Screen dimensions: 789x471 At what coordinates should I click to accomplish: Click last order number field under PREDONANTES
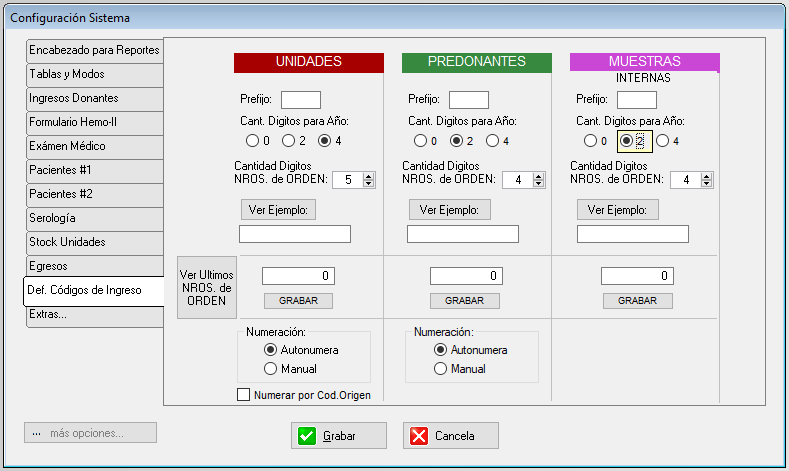(466, 276)
